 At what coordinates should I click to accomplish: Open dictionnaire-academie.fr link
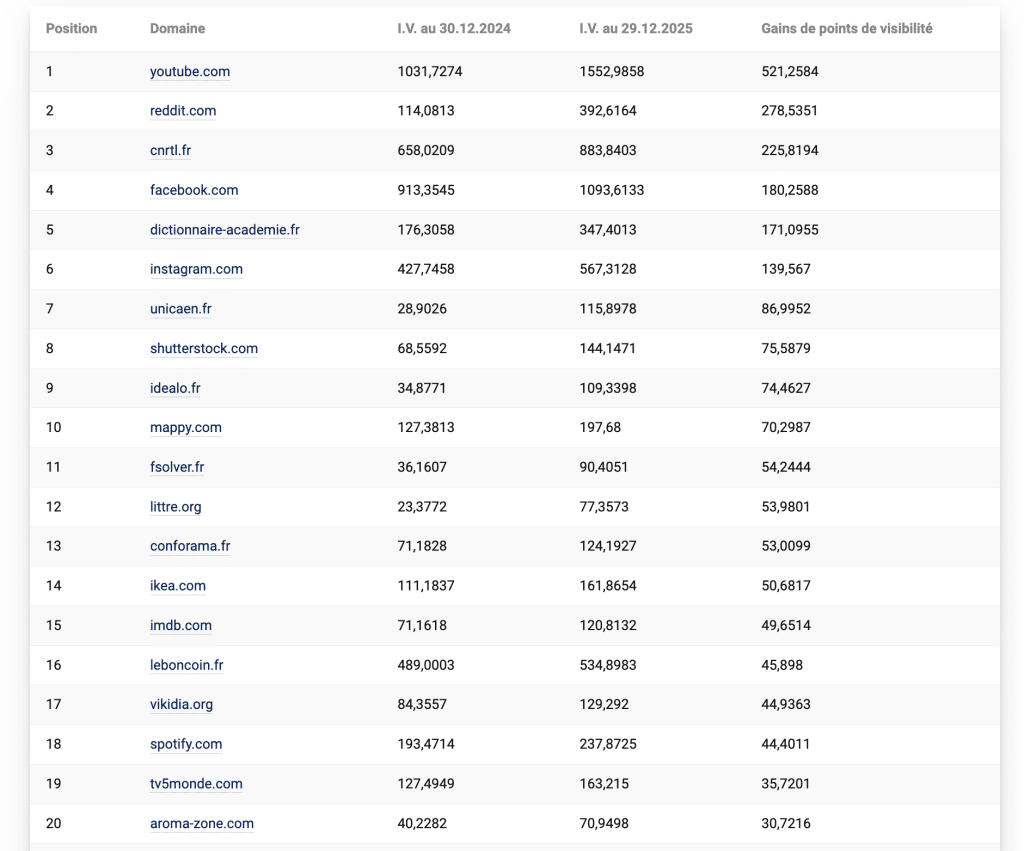[x=225, y=230]
